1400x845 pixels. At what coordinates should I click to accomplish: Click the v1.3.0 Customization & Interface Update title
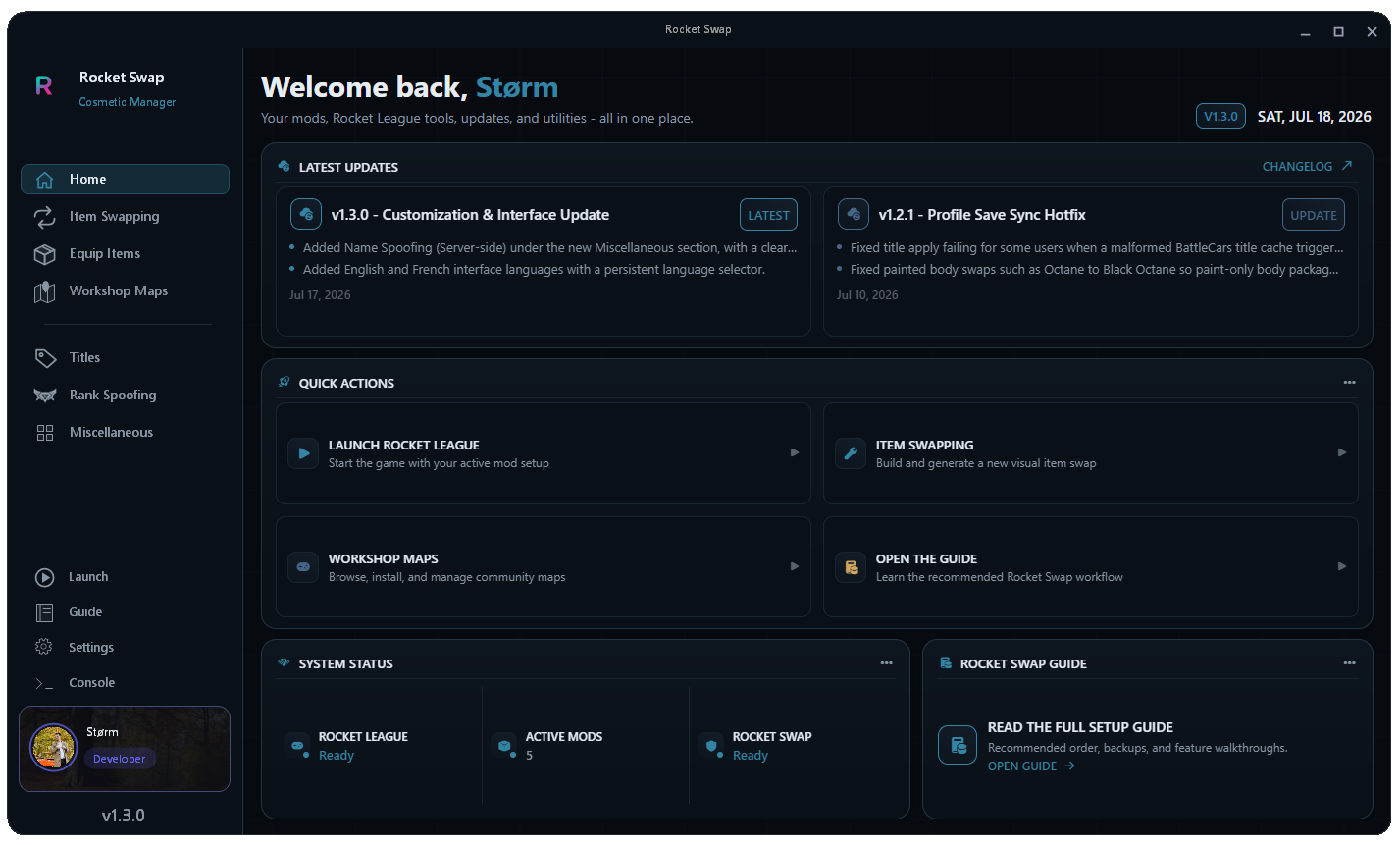point(470,215)
